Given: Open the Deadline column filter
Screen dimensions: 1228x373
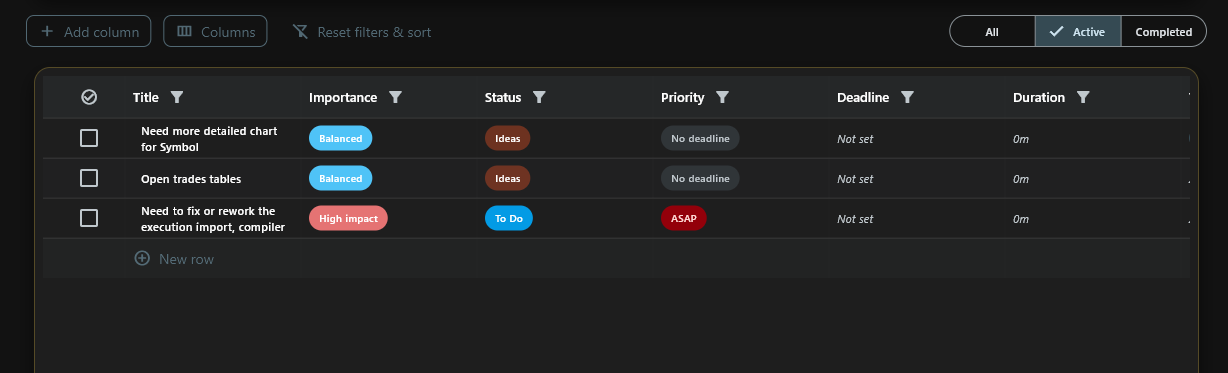Looking at the screenshot, I should pos(907,97).
